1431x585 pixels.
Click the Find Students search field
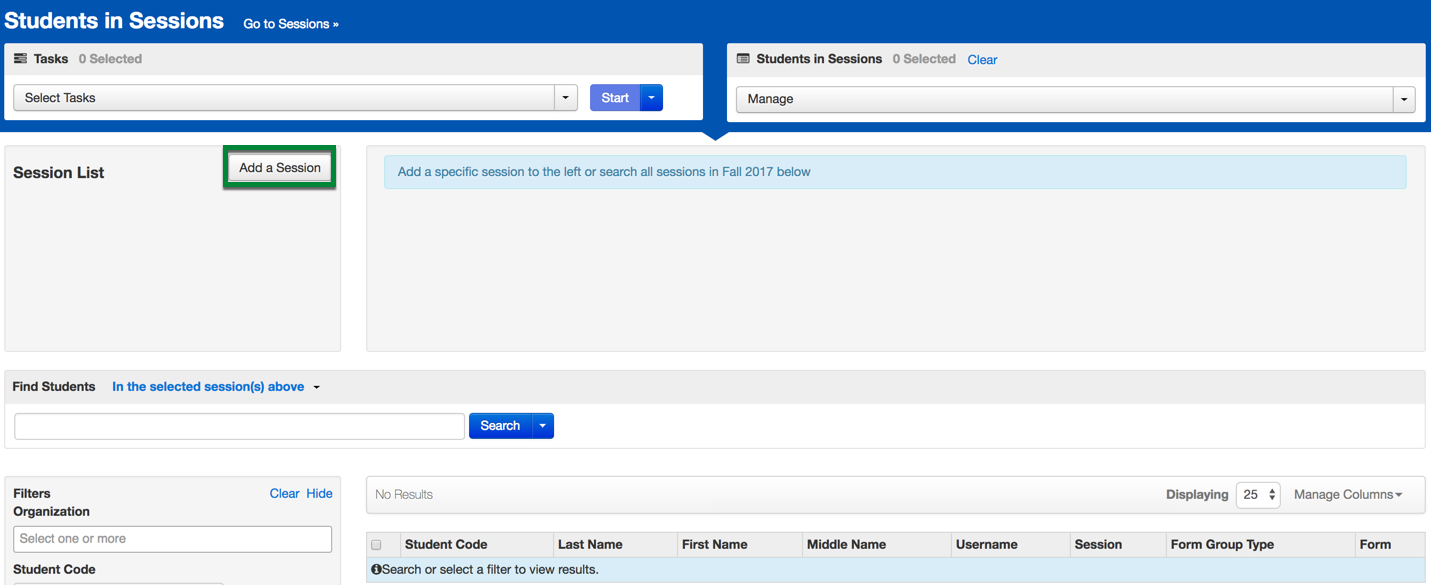coord(239,426)
